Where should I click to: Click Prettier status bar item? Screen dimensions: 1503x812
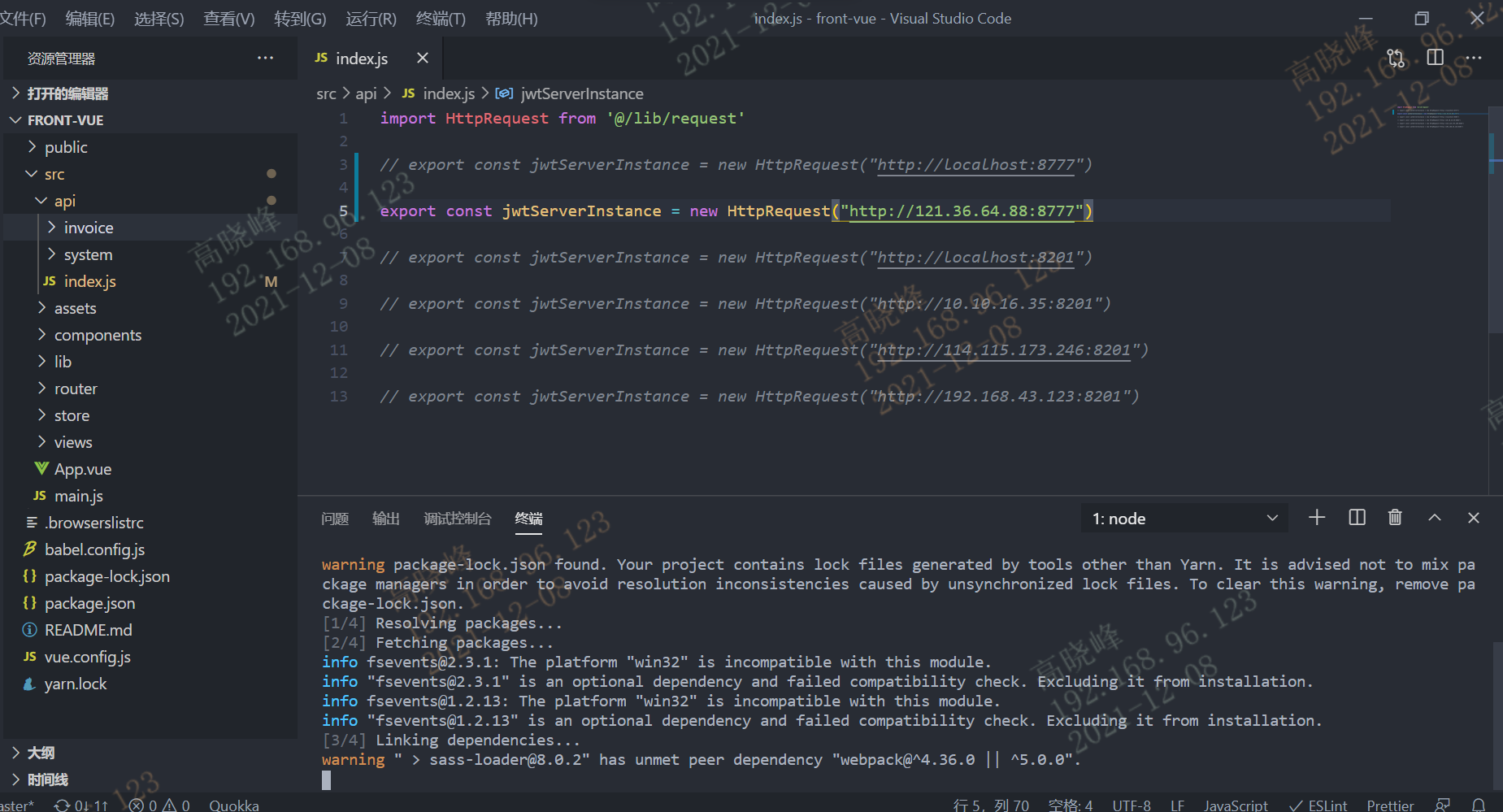tap(1390, 805)
